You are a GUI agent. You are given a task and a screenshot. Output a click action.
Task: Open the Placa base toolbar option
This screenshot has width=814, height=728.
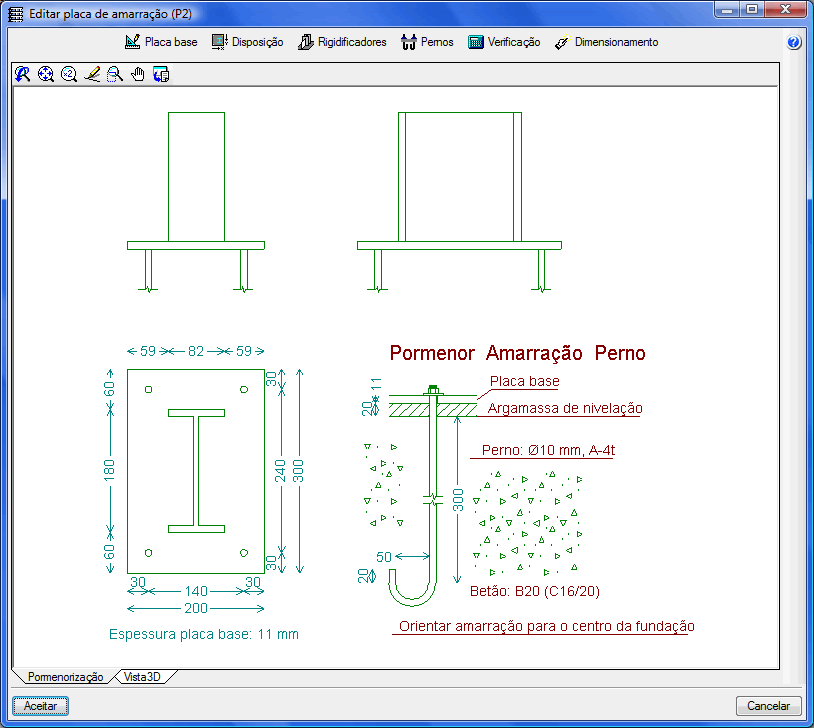coord(161,42)
